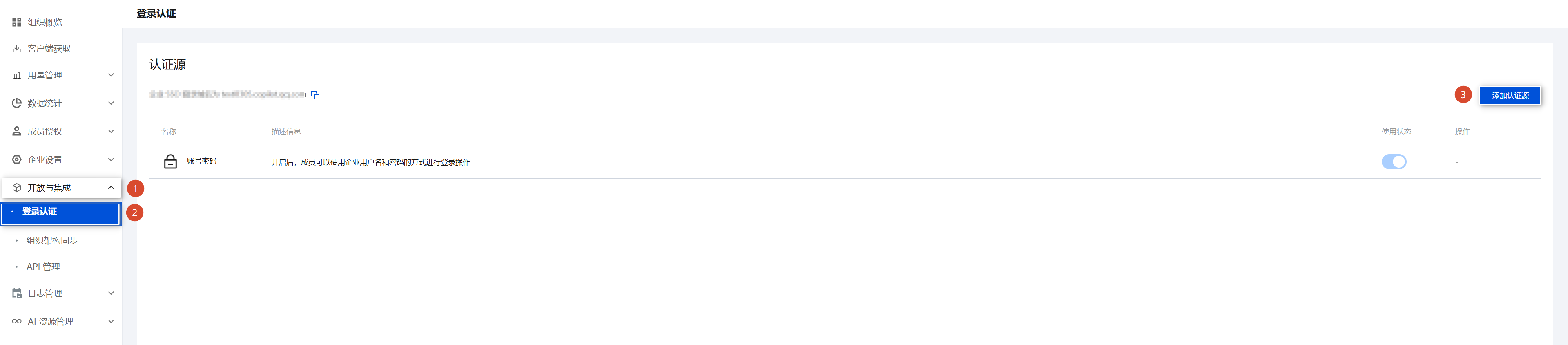Viewport: 1568px width, 345px height.
Task: Click the 账号密码 lock icon row
Action: tap(170, 161)
